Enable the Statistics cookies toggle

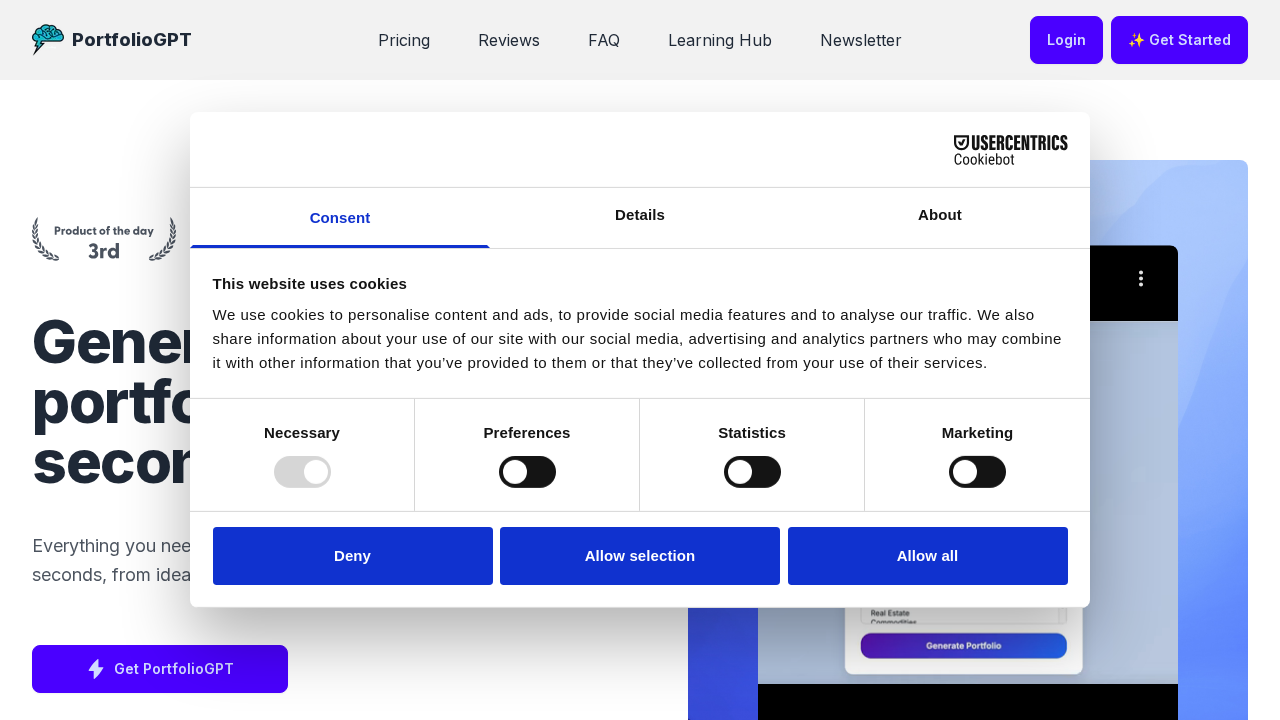pyautogui.click(x=752, y=472)
